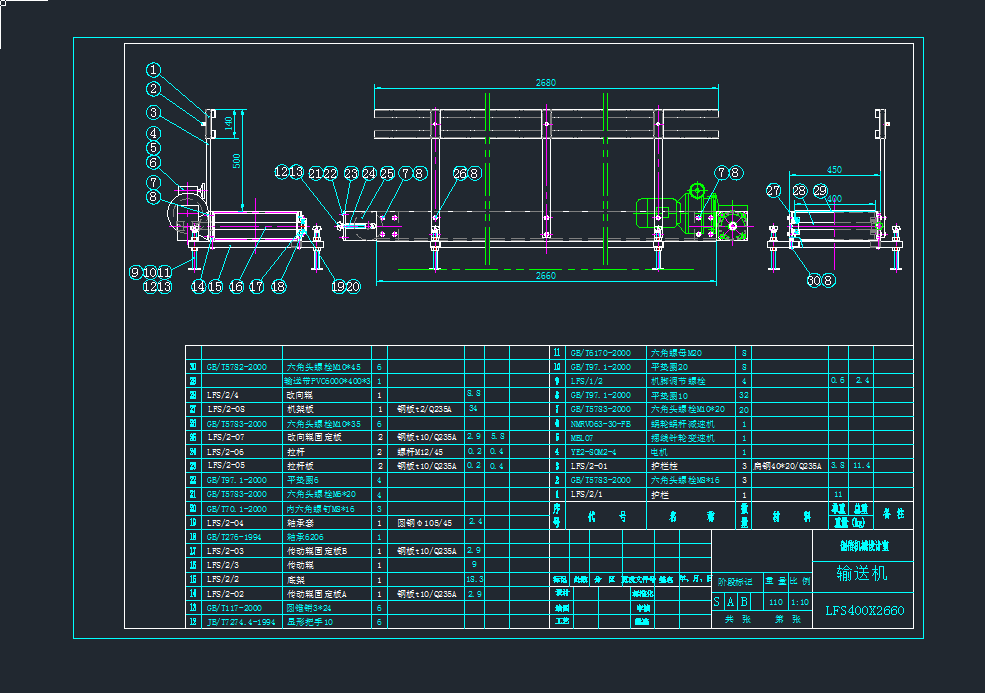This screenshot has width=985, height=693.
Task: Click part balloon number 1
Action: coord(153,70)
